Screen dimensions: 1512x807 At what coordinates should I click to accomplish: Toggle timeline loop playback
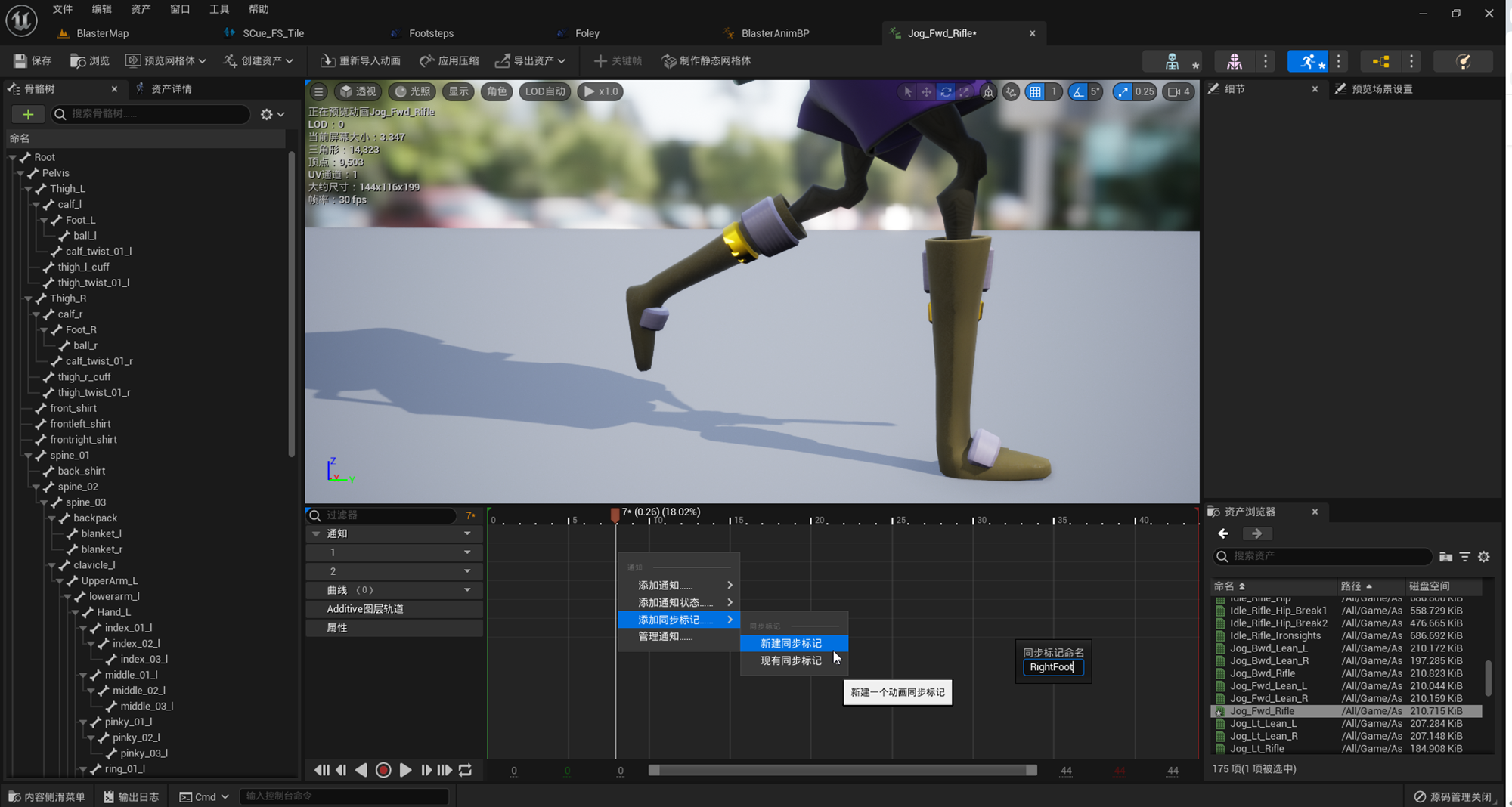tap(465, 770)
